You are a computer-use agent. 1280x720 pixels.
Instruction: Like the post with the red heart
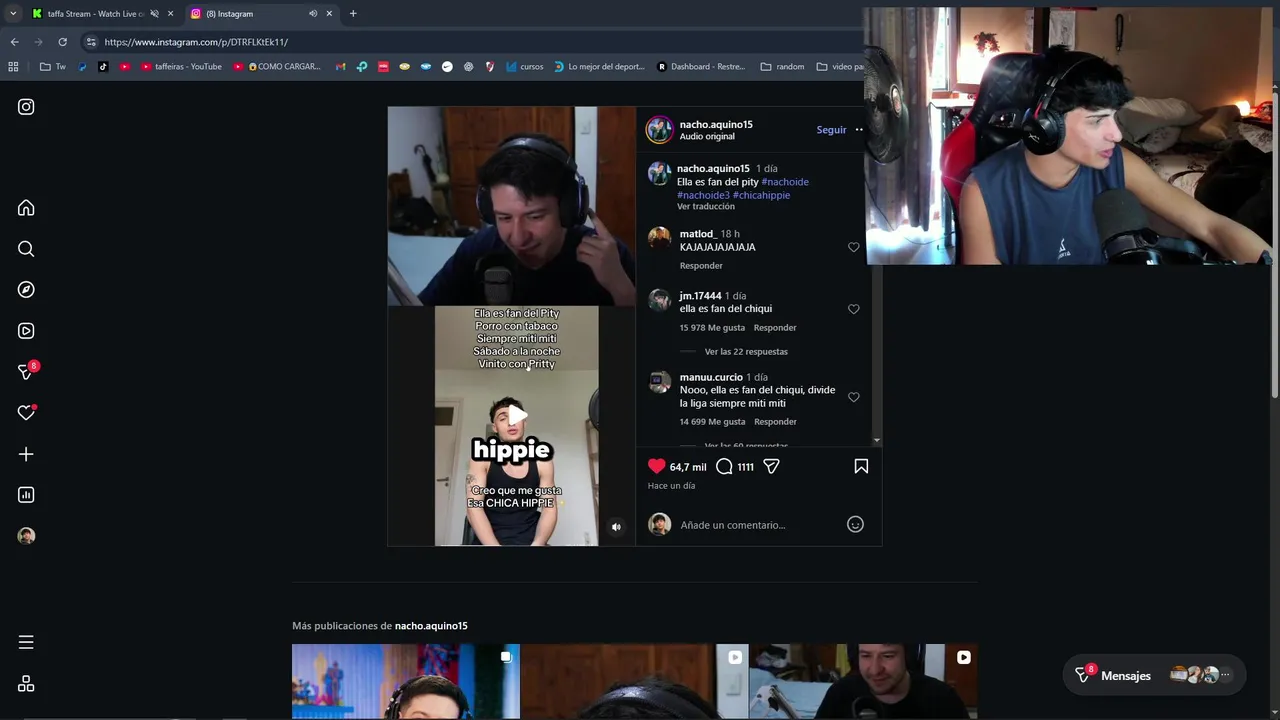656,466
